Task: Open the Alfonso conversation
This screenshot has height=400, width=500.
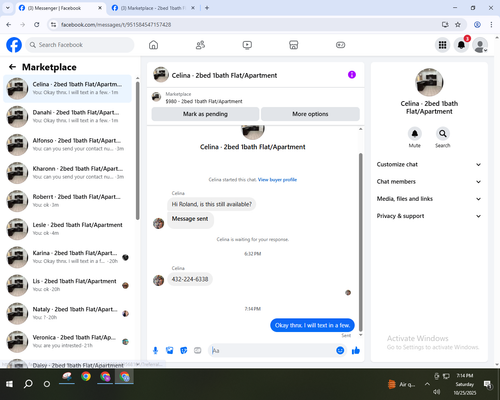Action: (68, 144)
